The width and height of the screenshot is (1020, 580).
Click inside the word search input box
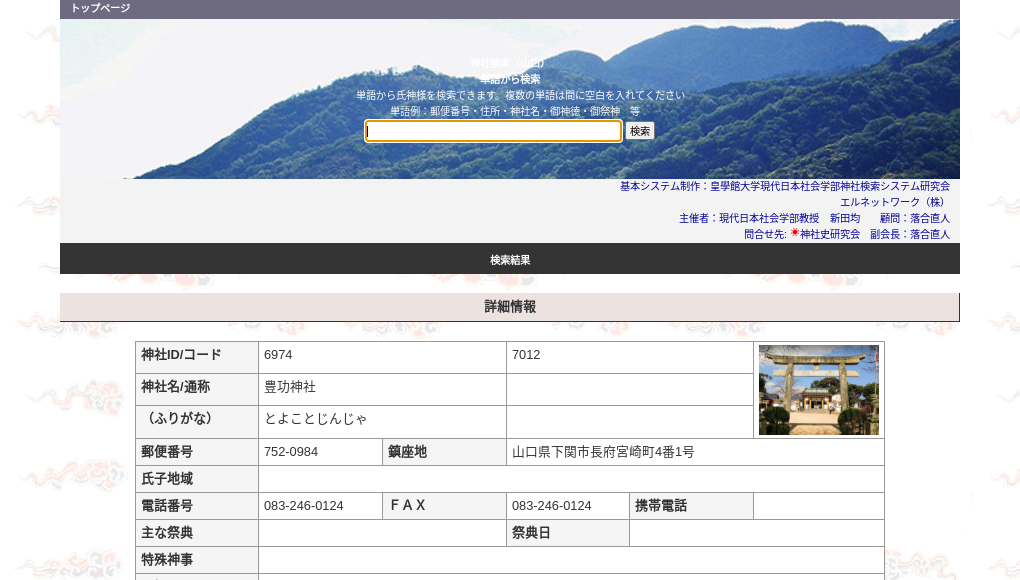coord(493,131)
